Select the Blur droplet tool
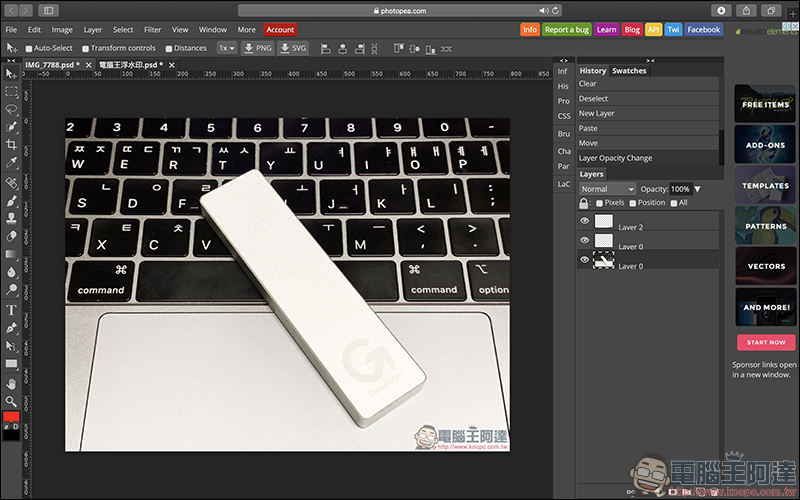Screen dimensions: 800x500 [11, 272]
